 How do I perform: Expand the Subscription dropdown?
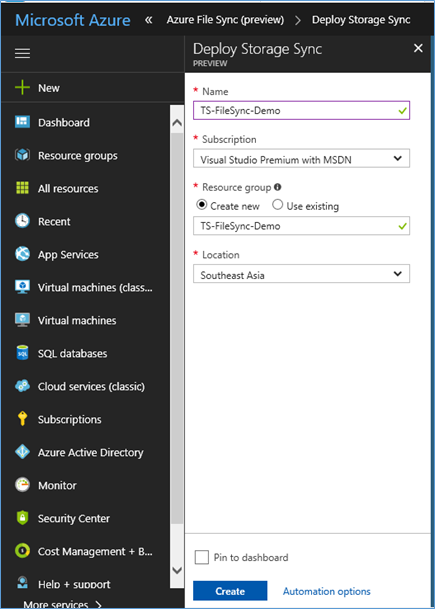[301, 158]
